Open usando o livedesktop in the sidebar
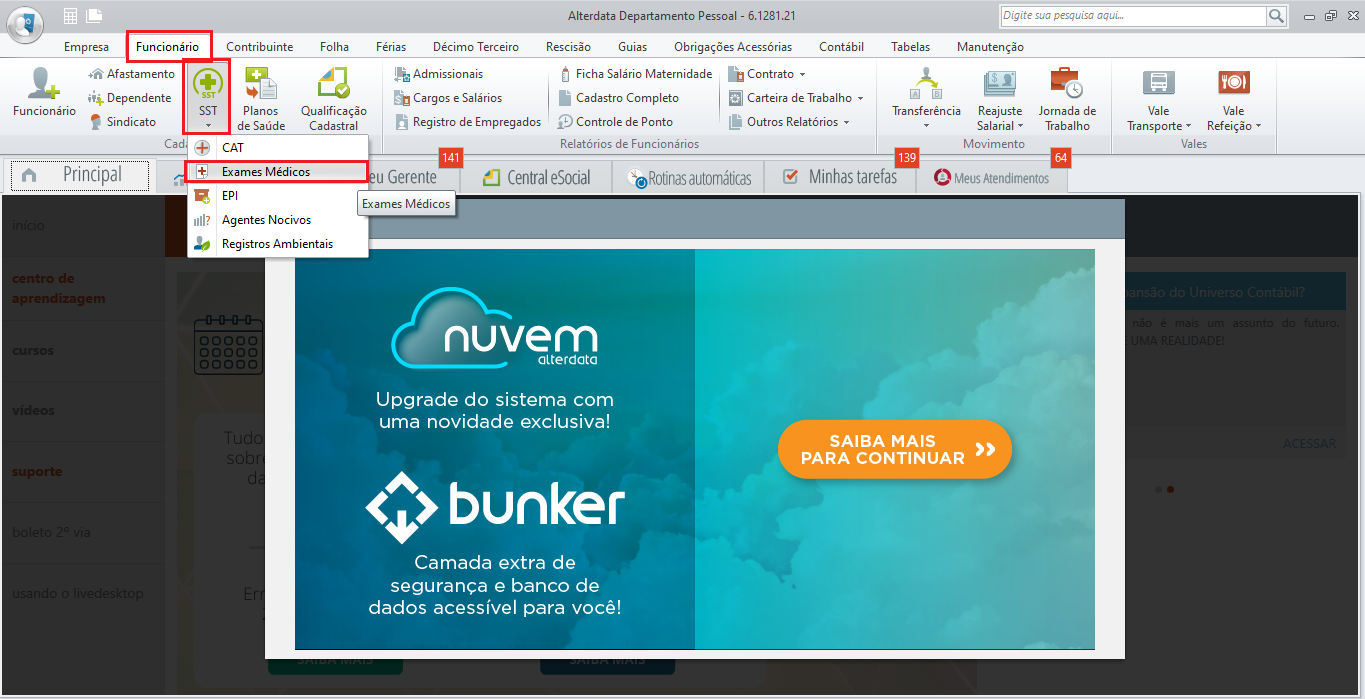1365x699 pixels. 77,594
